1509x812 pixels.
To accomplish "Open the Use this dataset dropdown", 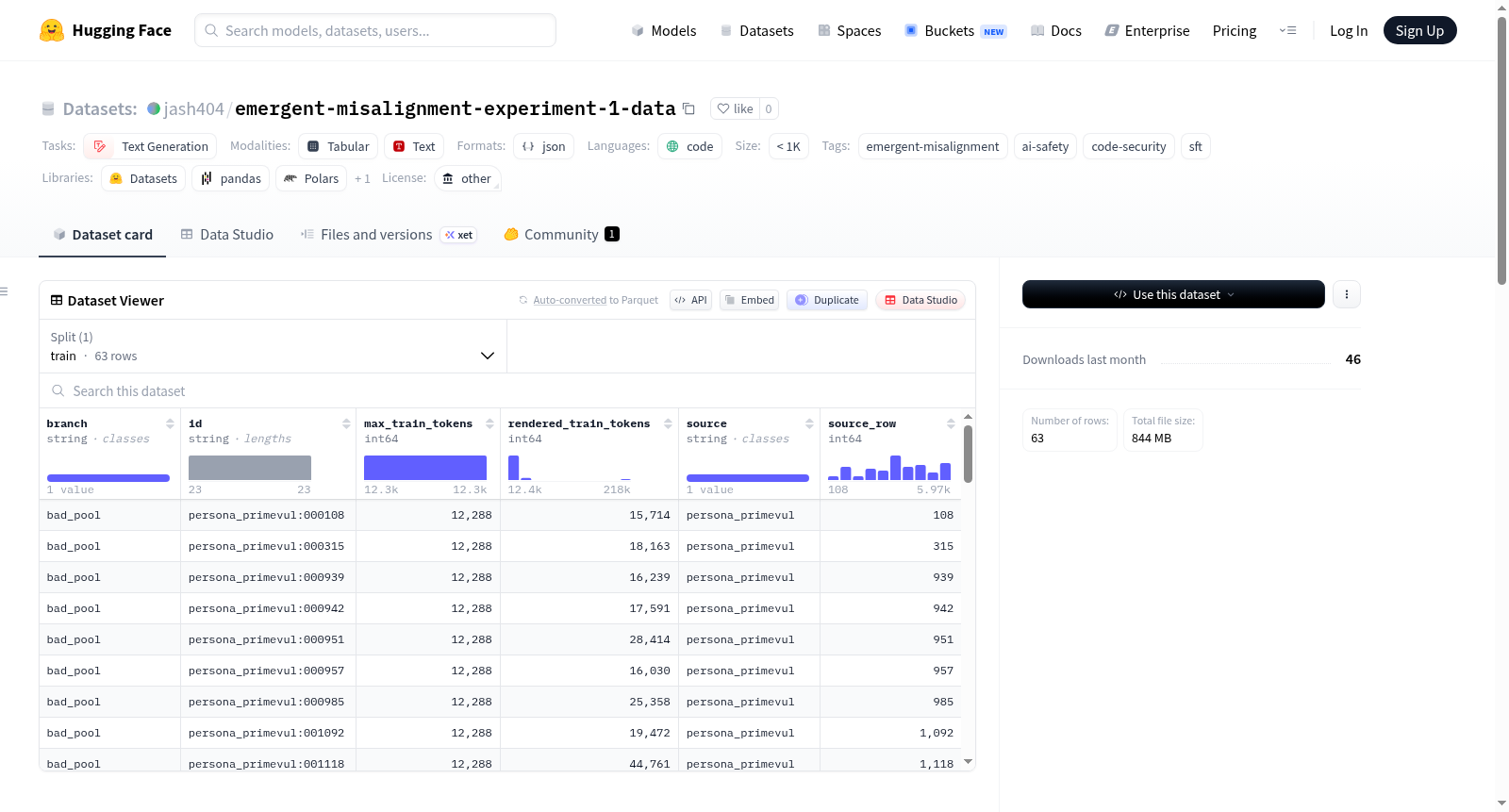I will pyautogui.click(x=1173, y=294).
